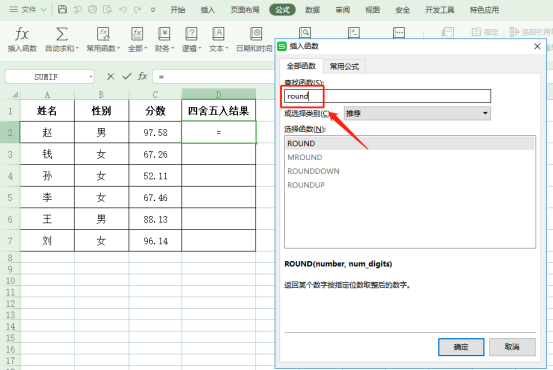
Task: Click the 确定 button in dialog
Action: point(461,347)
